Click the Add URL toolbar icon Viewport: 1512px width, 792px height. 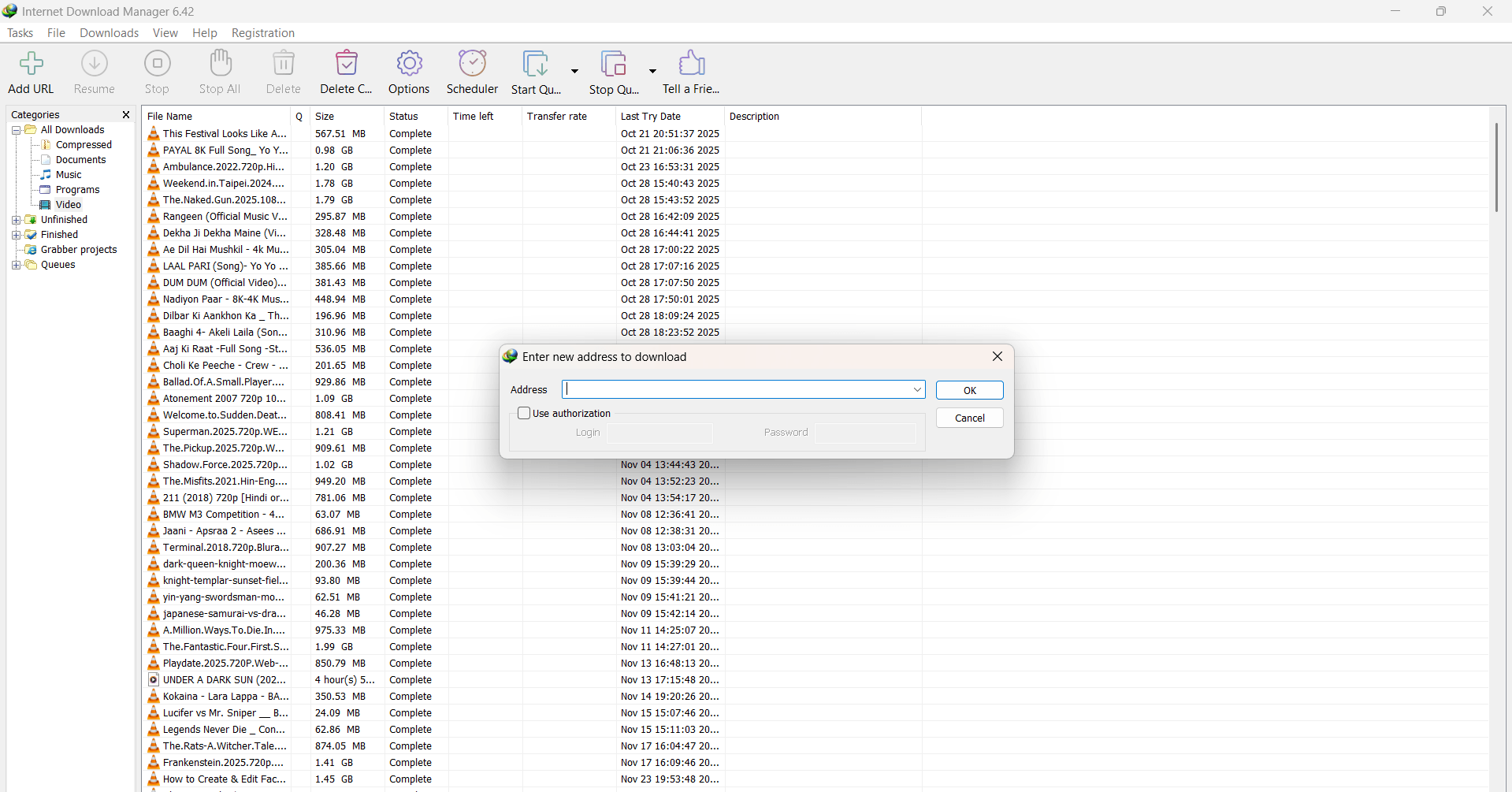coord(32,64)
